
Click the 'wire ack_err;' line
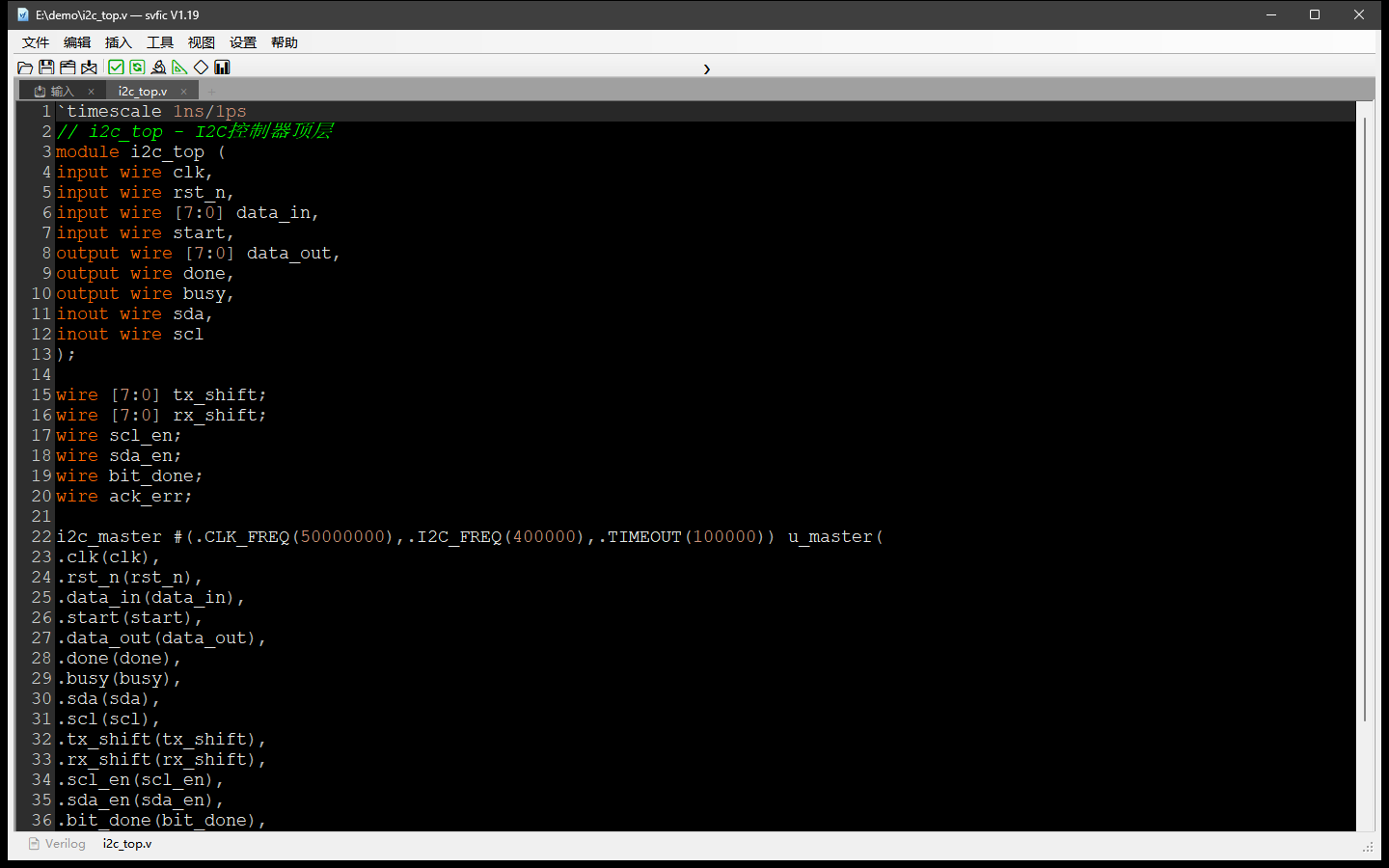pos(123,497)
